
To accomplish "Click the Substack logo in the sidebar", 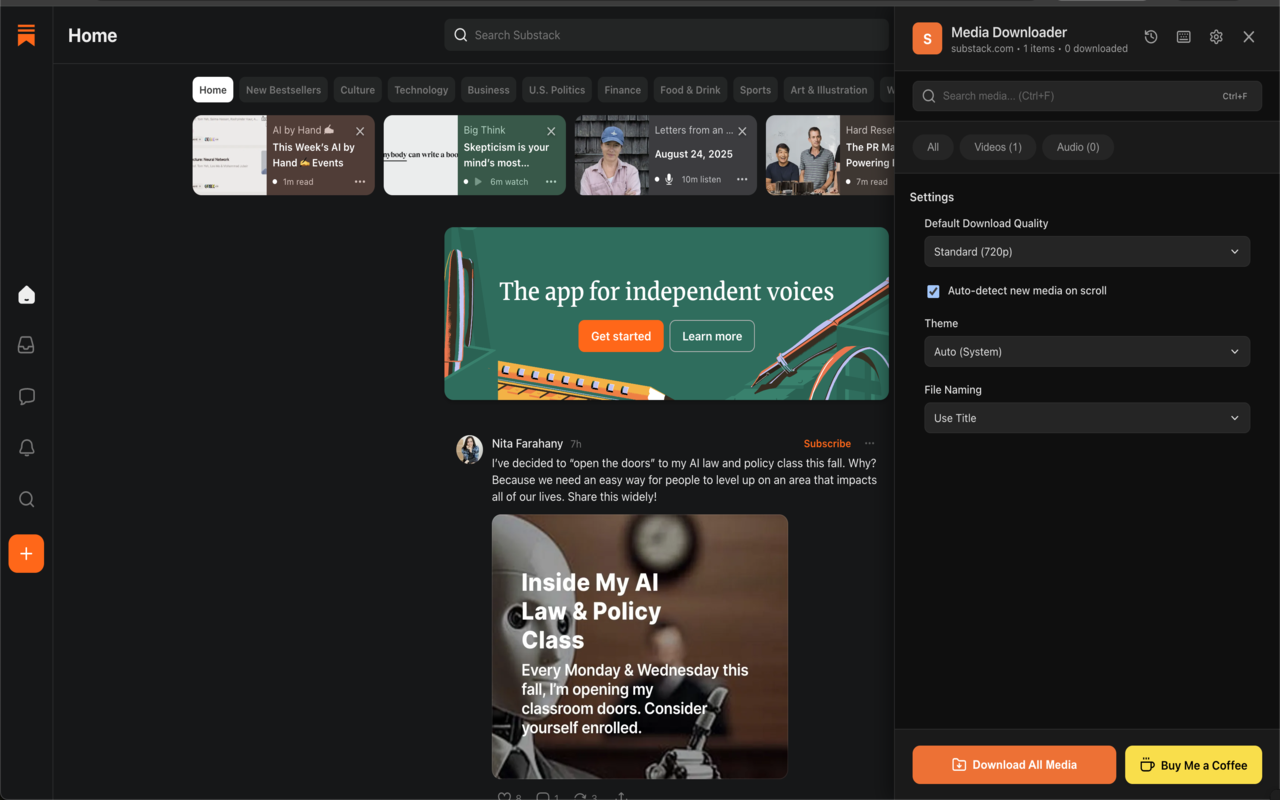I will 26,35.
